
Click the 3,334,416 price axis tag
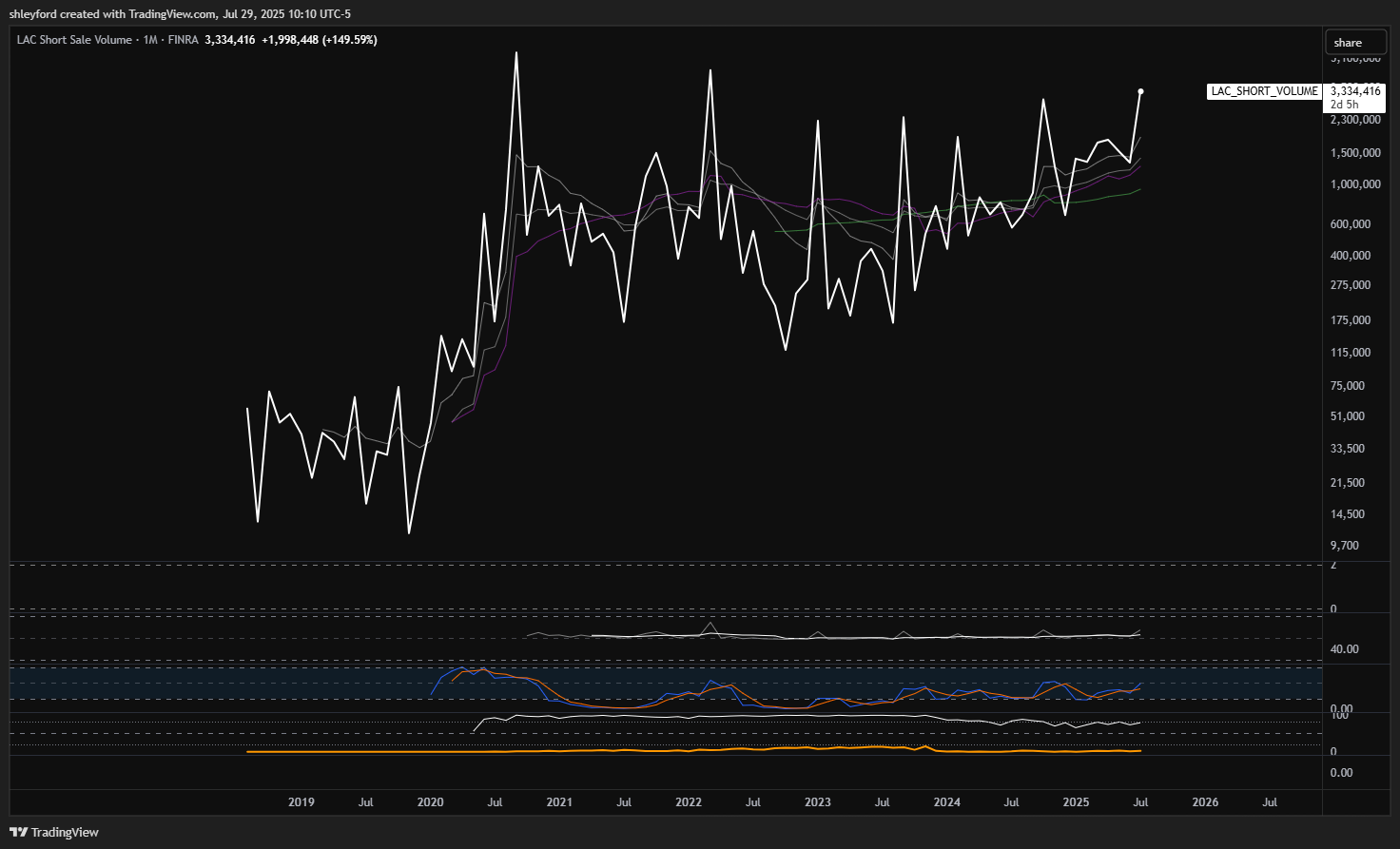pos(1355,91)
